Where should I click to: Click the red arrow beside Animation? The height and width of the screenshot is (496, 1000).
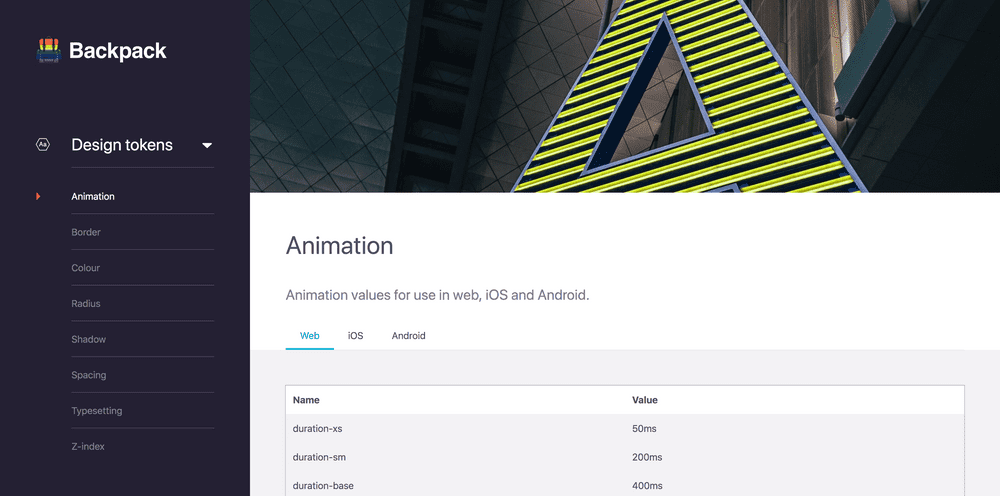tap(38, 196)
